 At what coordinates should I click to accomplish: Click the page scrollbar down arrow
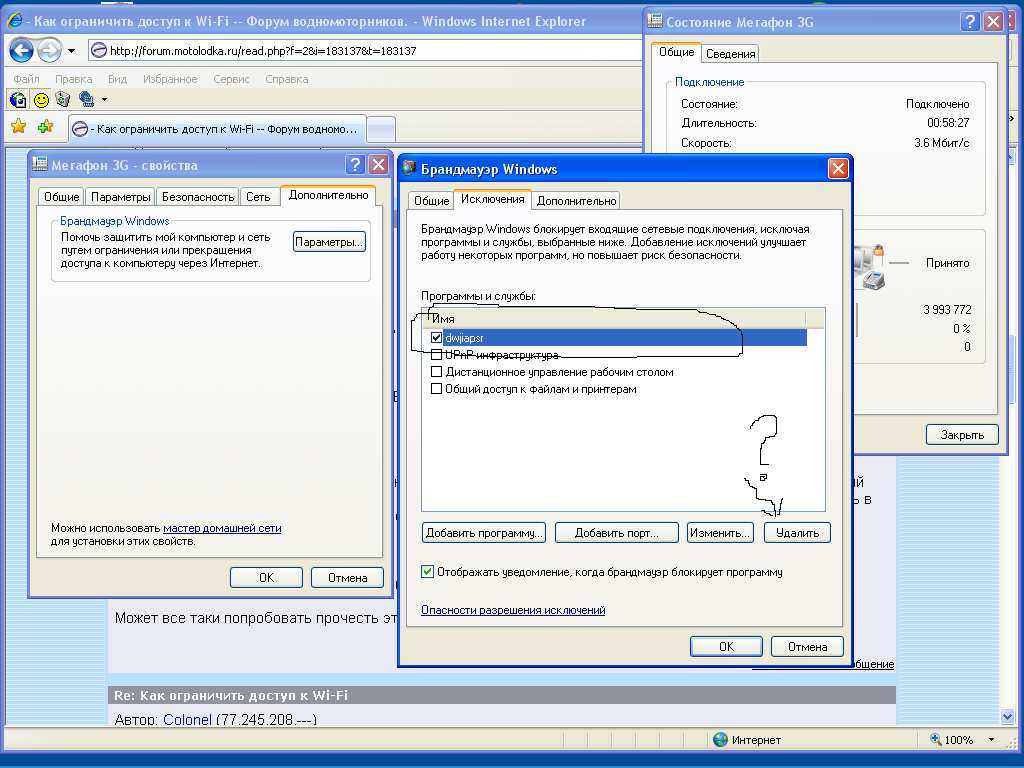[1007, 717]
